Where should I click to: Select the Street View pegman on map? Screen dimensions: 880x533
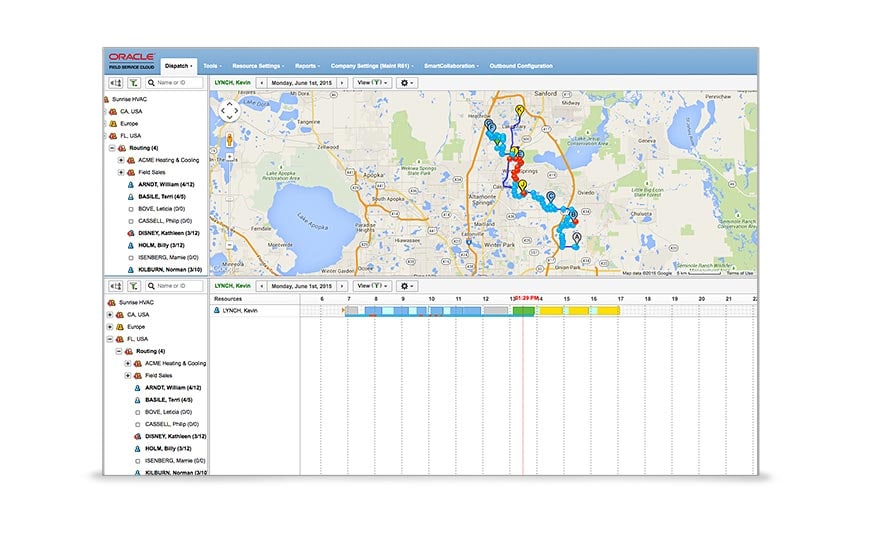coord(229,139)
